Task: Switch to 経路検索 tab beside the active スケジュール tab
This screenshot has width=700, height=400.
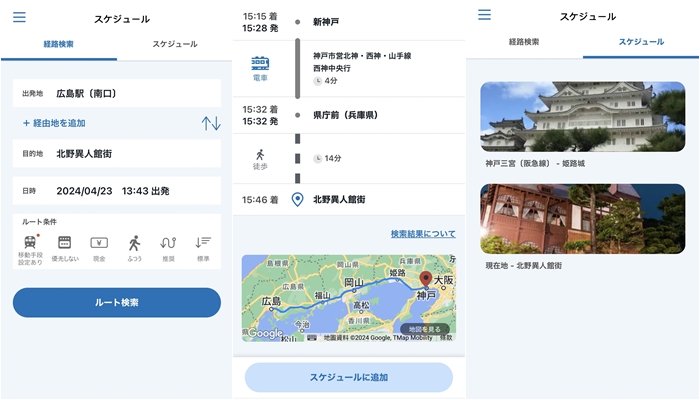Action: (x=524, y=42)
